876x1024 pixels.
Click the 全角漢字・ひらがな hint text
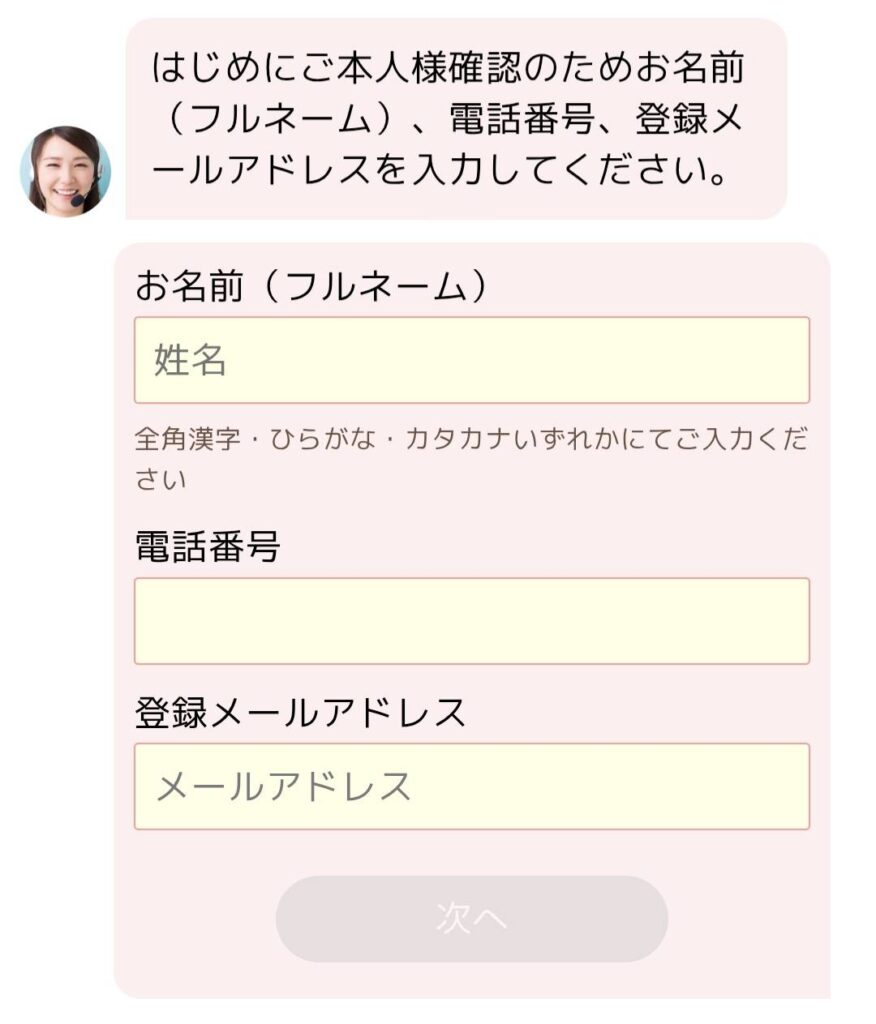pyautogui.click(x=472, y=458)
